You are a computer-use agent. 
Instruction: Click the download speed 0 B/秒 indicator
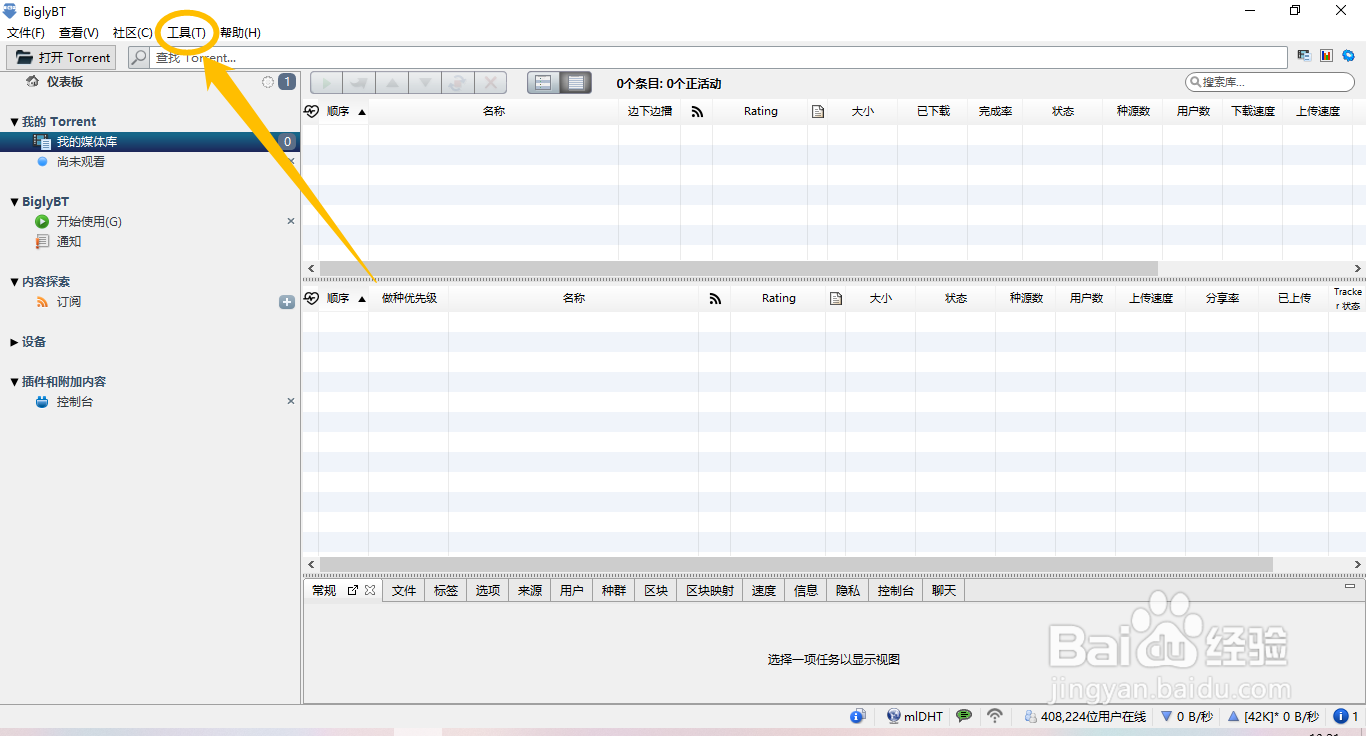click(1186, 717)
